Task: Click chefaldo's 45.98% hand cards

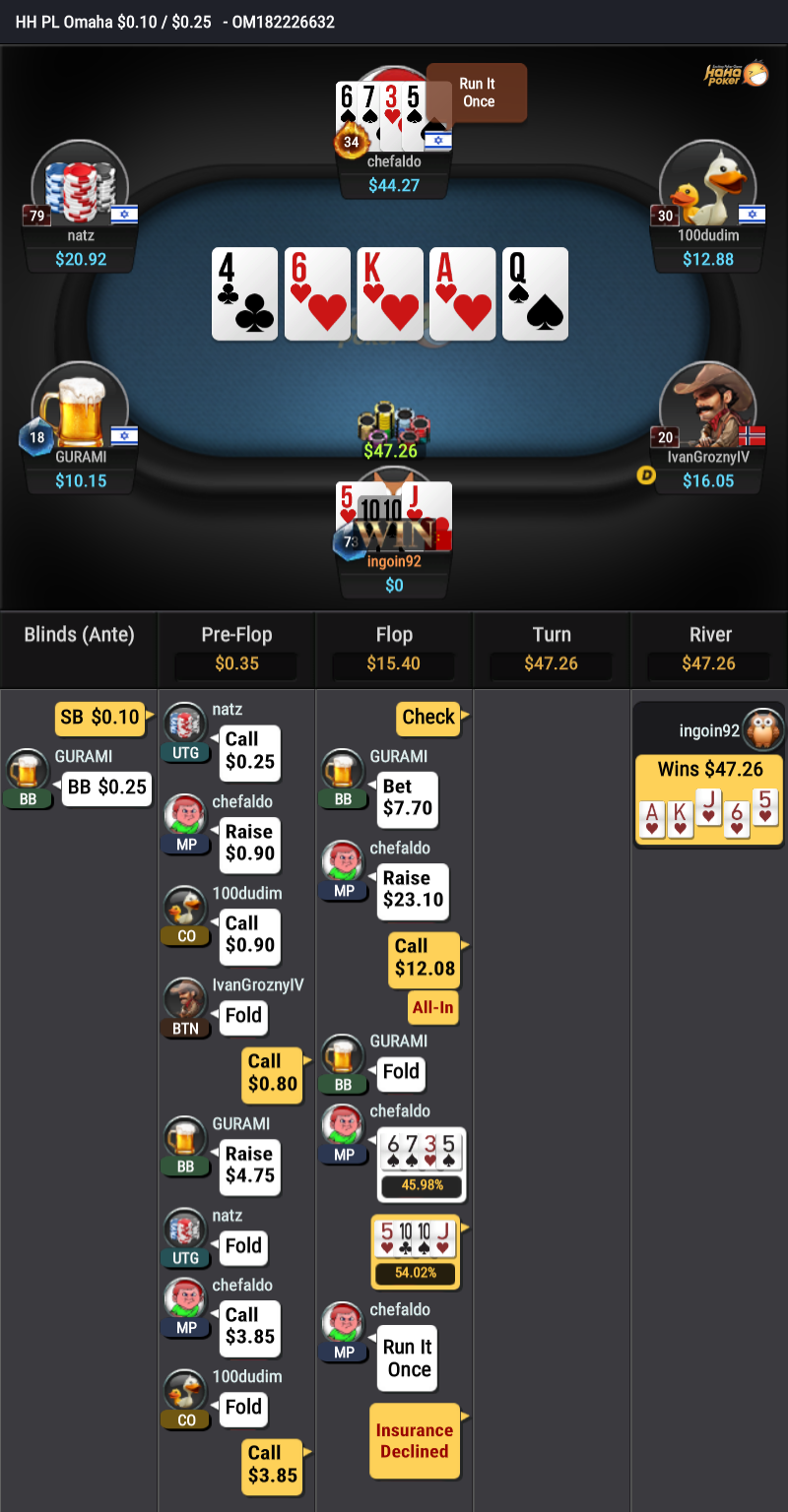Action: coord(422,1165)
